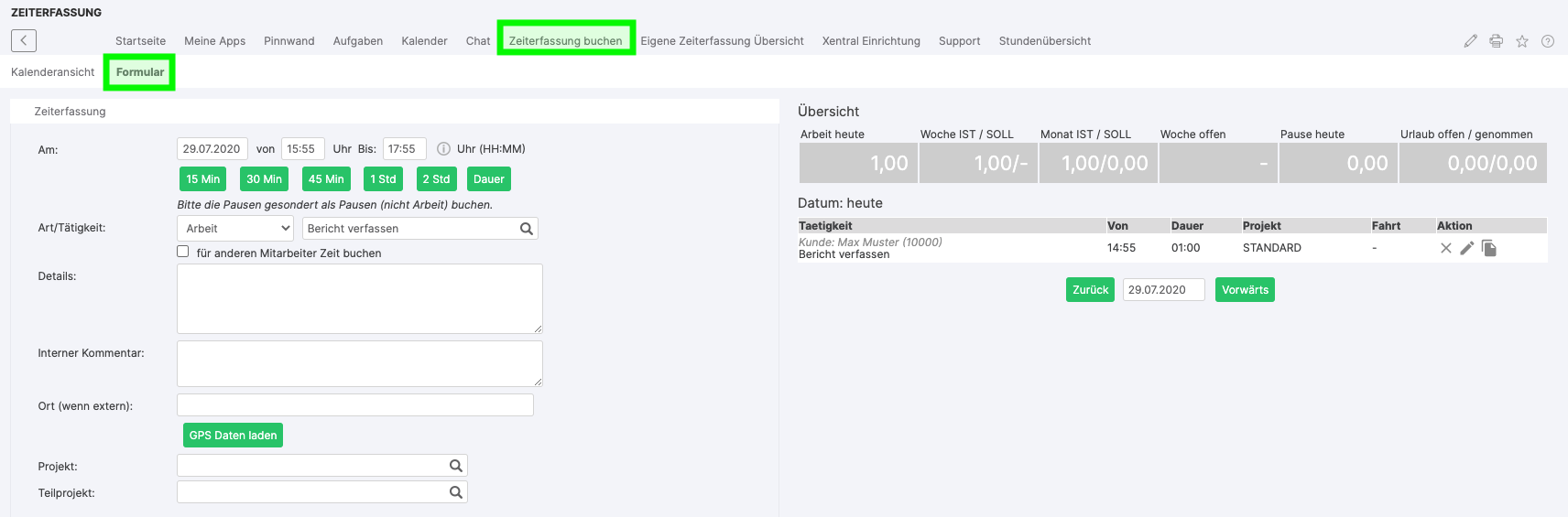Click the pencil edit icon in top toolbar
Image resolution: width=1568 pixels, height=517 pixels.
point(1470,41)
